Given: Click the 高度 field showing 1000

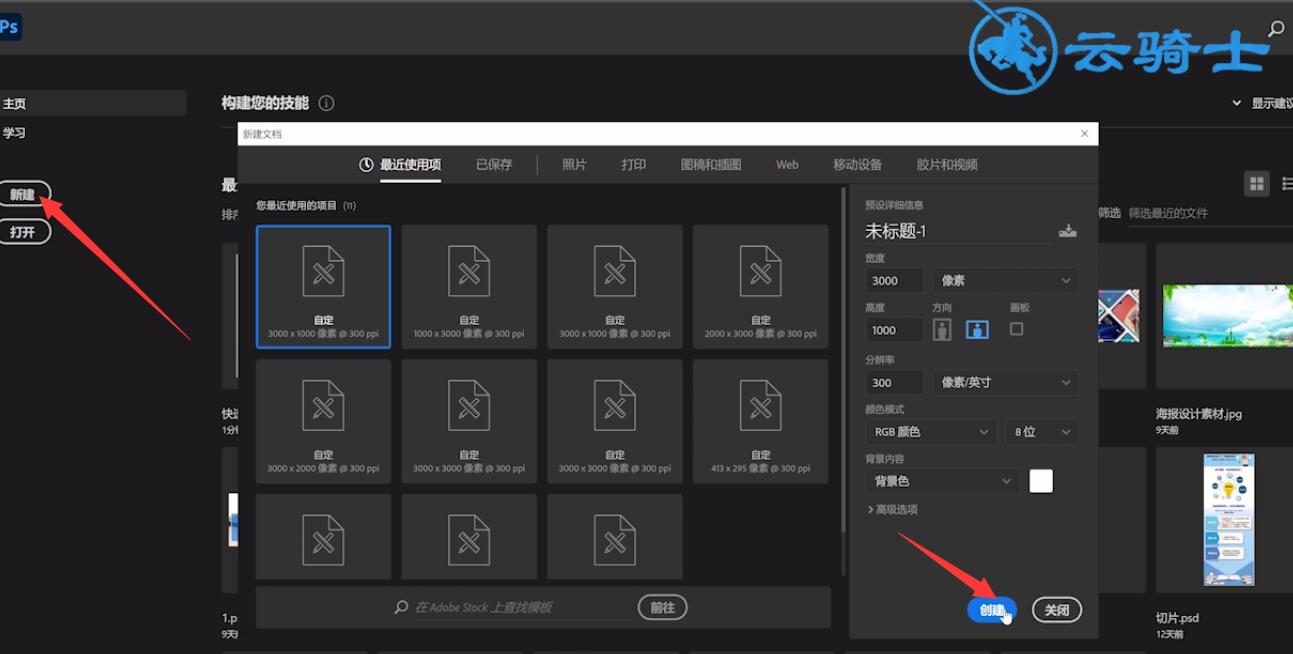Looking at the screenshot, I should pyautogui.click(x=894, y=330).
